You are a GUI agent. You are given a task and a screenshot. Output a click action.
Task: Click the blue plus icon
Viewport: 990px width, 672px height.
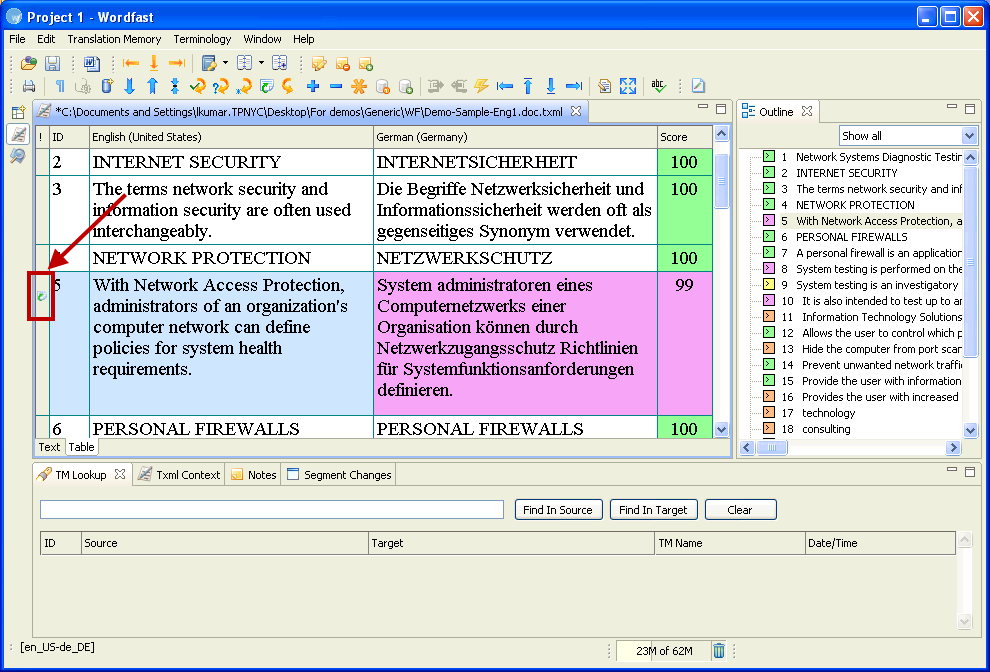point(313,86)
